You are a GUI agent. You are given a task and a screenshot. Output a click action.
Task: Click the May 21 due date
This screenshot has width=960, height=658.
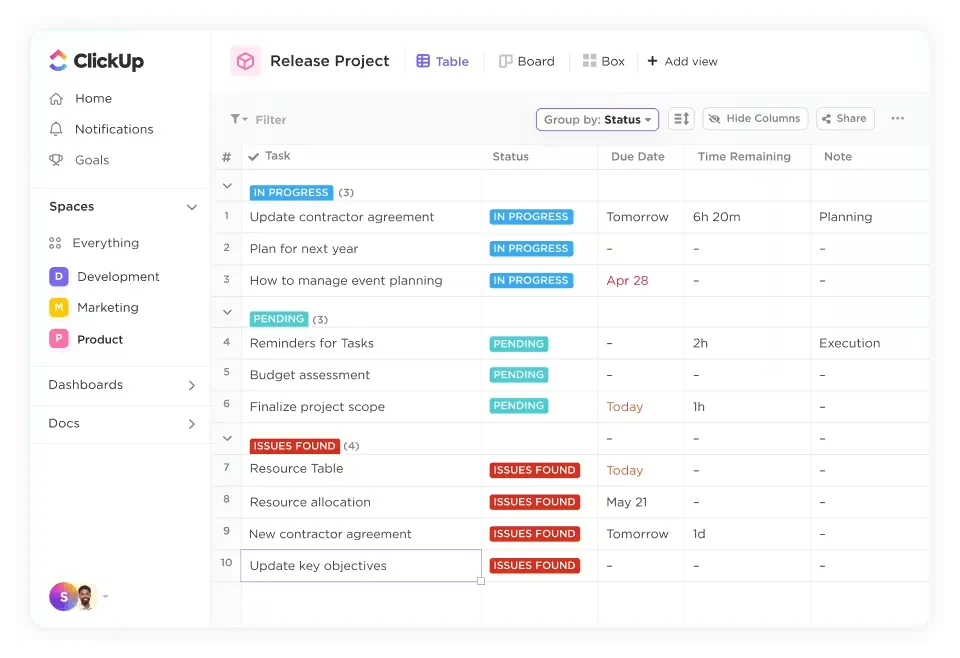click(x=626, y=503)
